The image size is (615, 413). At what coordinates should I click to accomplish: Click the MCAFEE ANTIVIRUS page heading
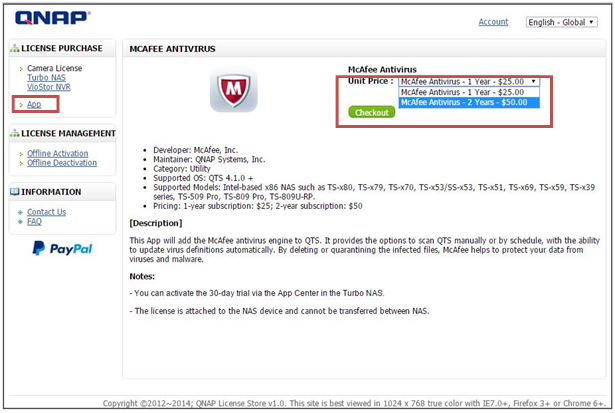point(172,49)
